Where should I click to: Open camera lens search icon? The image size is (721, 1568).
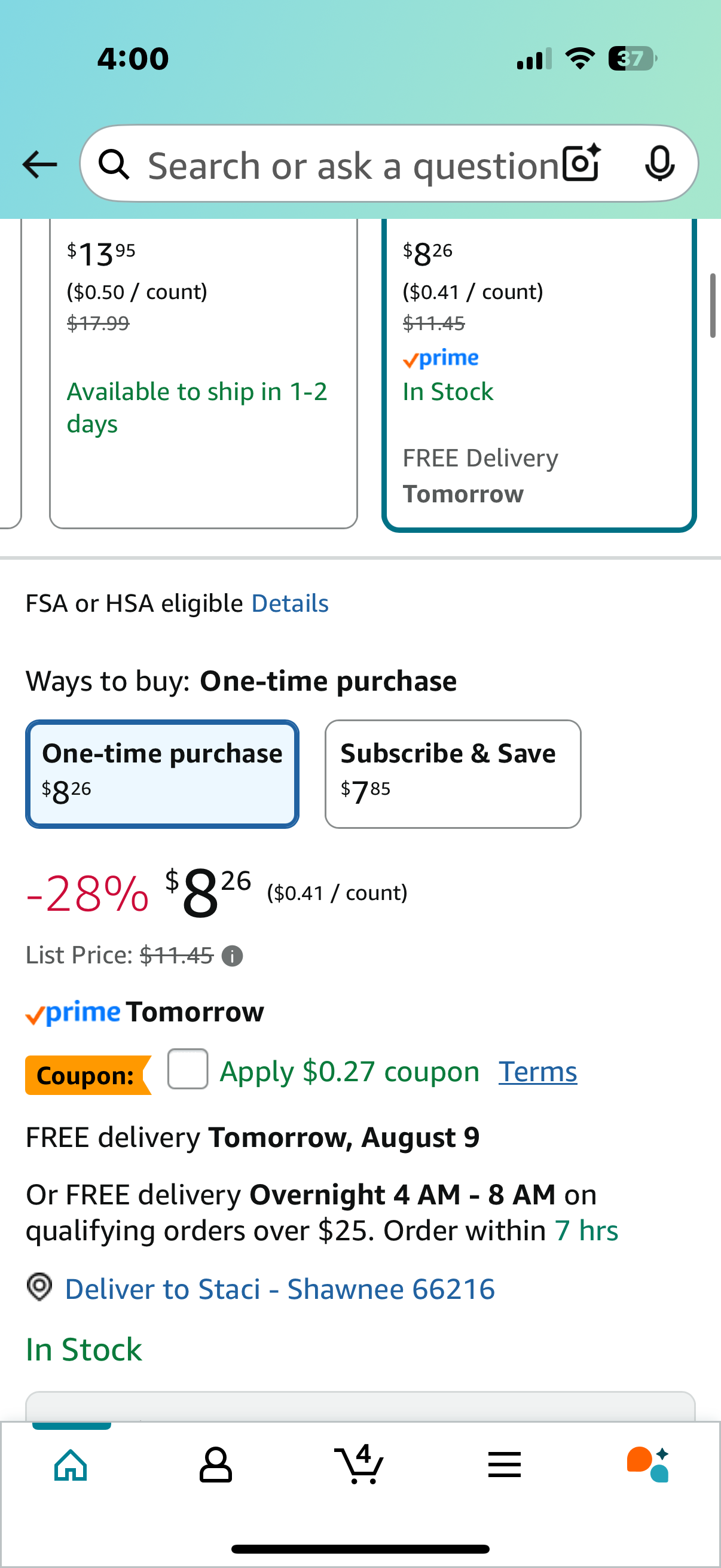pos(582,163)
